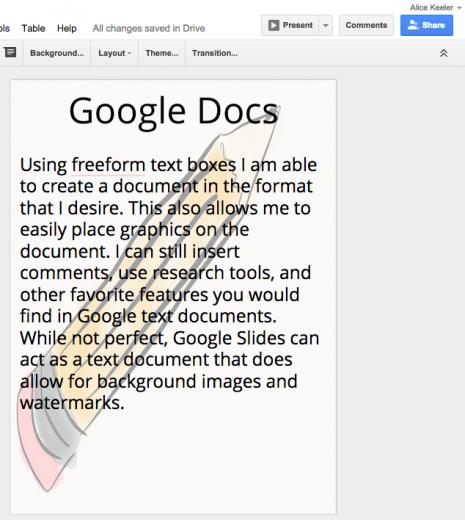The height and width of the screenshot is (520, 465).
Task: Open the partially visible Tools menu
Action: (4, 28)
